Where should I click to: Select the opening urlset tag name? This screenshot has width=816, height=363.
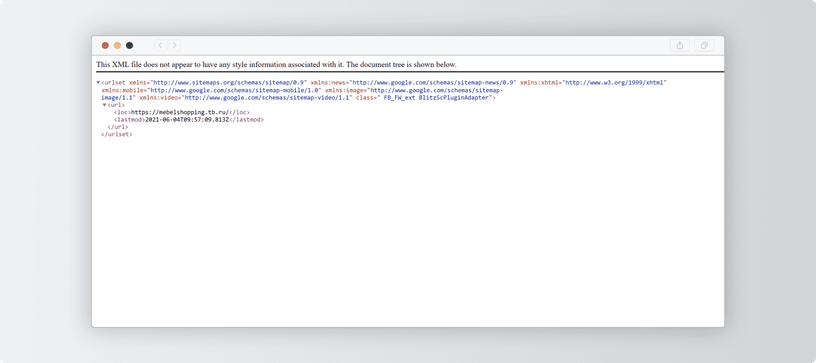click(x=113, y=83)
